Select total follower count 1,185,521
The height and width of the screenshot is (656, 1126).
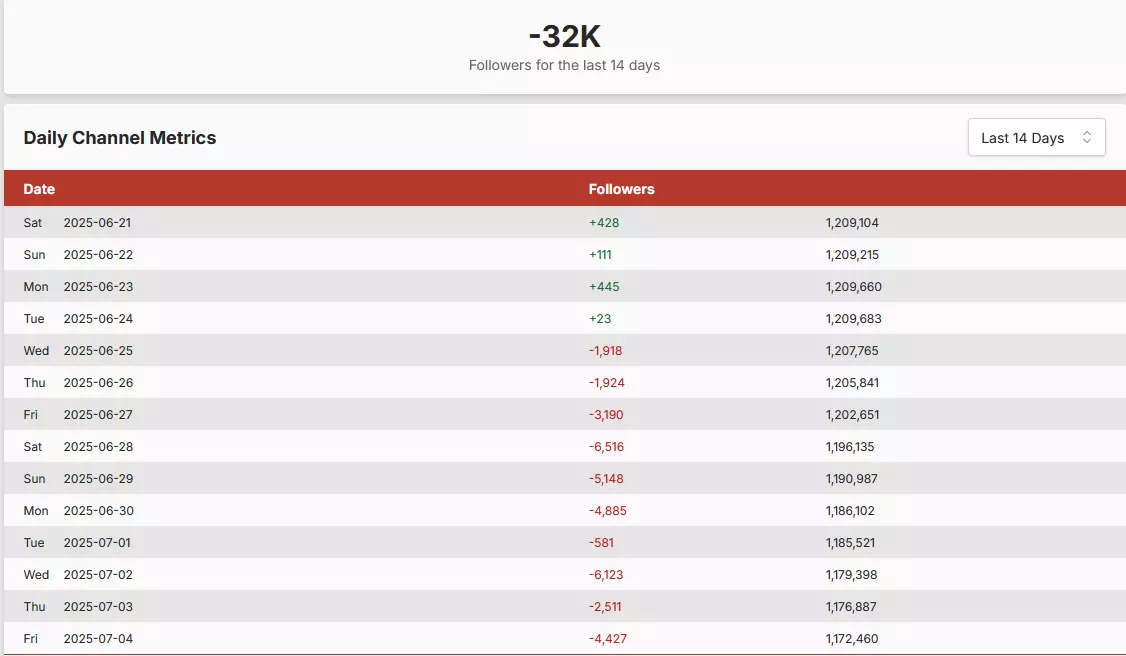[850, 543]
